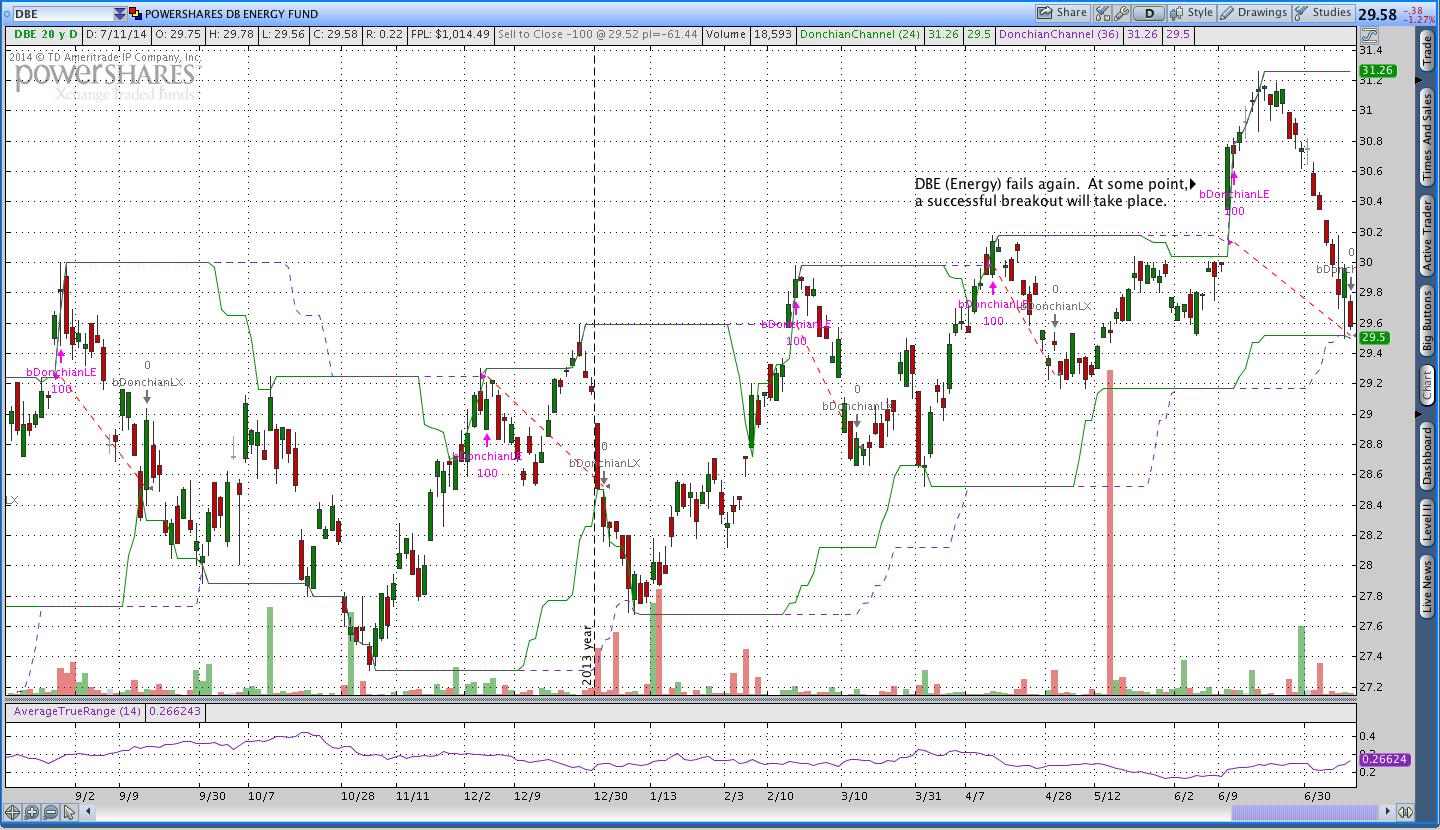Click the remove studies flask icon
1440x830 pixels.
point(1103,13)
